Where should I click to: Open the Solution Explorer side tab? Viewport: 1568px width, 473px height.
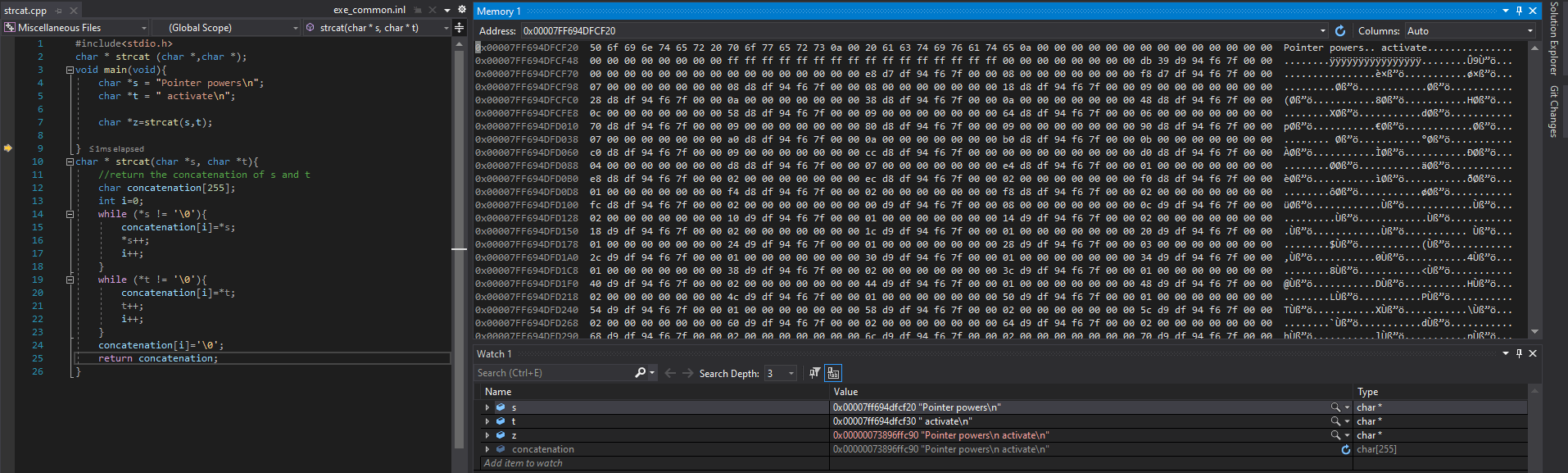[x=1554, y=39]
